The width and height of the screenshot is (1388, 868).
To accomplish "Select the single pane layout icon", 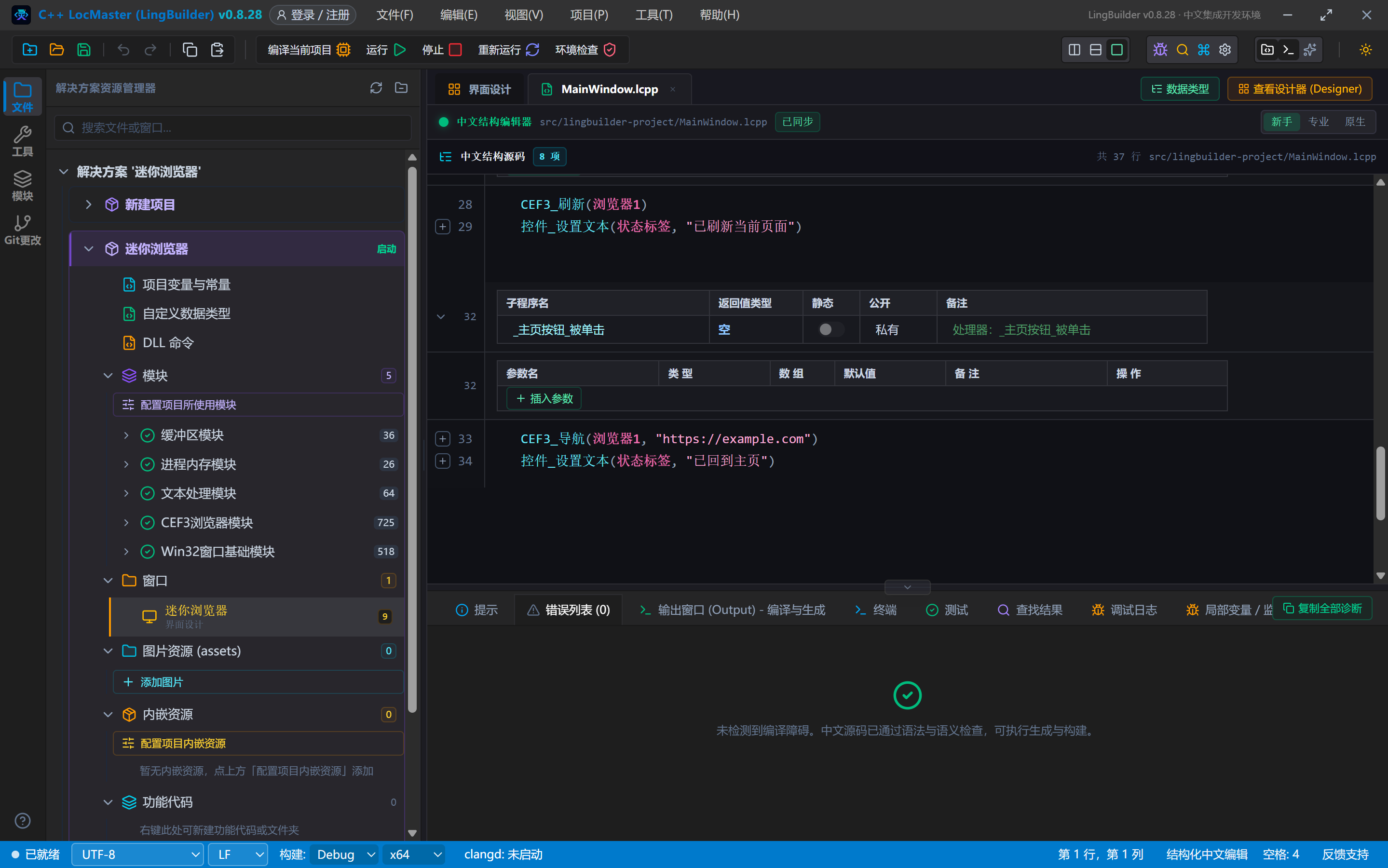I will pos(1116,50).
